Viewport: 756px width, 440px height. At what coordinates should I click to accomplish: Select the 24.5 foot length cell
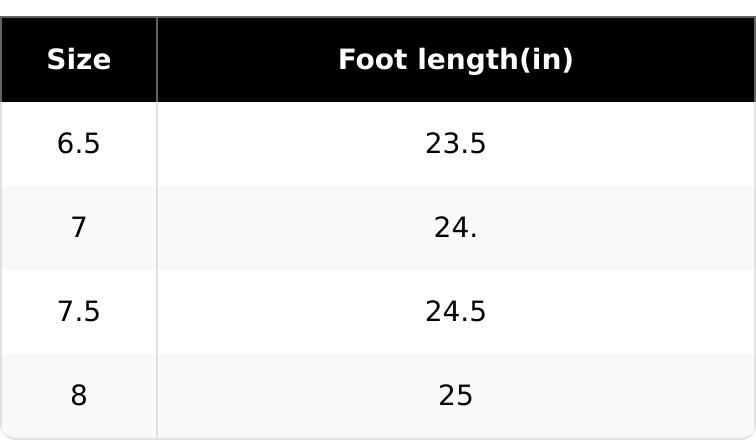(455, 312)
